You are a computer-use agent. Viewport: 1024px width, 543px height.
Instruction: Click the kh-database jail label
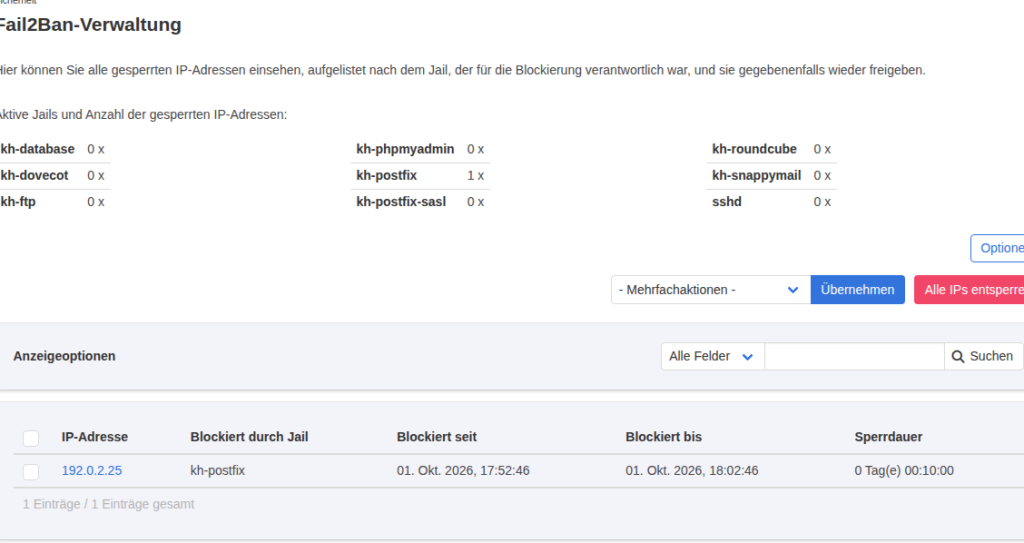click(x=37, y=149)
